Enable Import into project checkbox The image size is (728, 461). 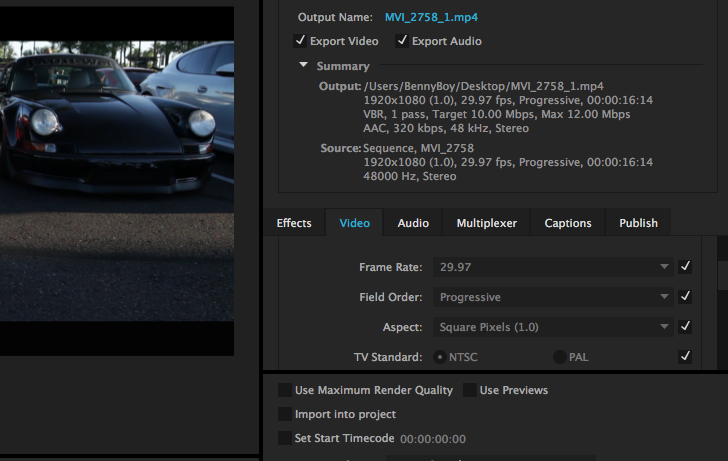coord(285,414)
